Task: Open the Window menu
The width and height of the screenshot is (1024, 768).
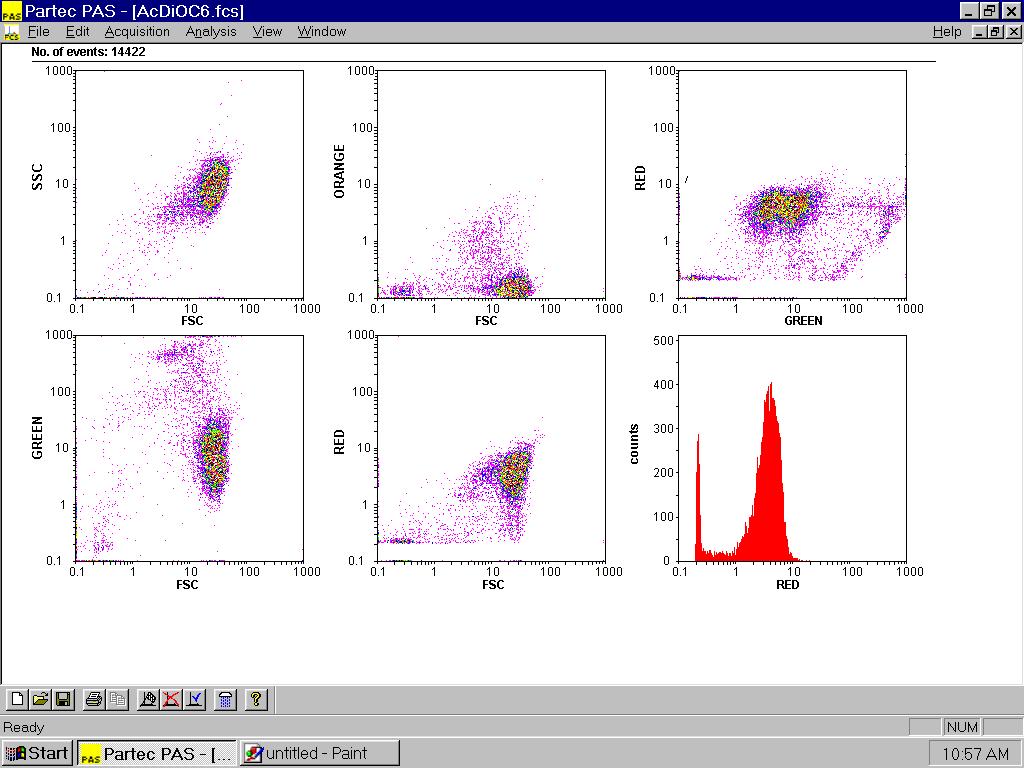Action: click(x=321, y=32)
